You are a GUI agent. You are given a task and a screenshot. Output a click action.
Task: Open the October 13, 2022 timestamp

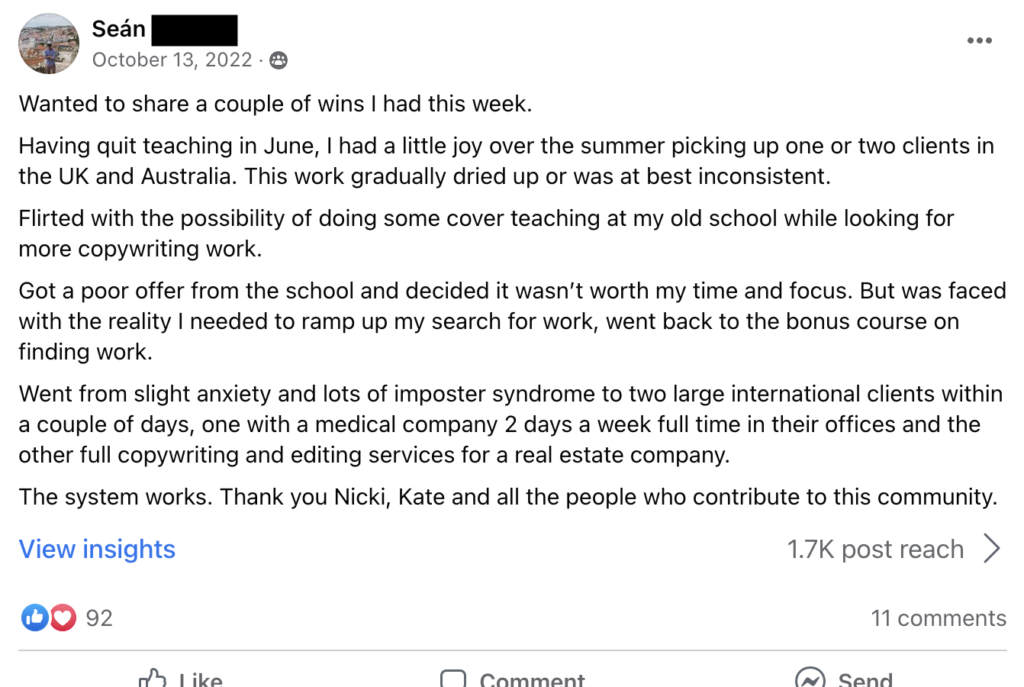click(172, 59)
